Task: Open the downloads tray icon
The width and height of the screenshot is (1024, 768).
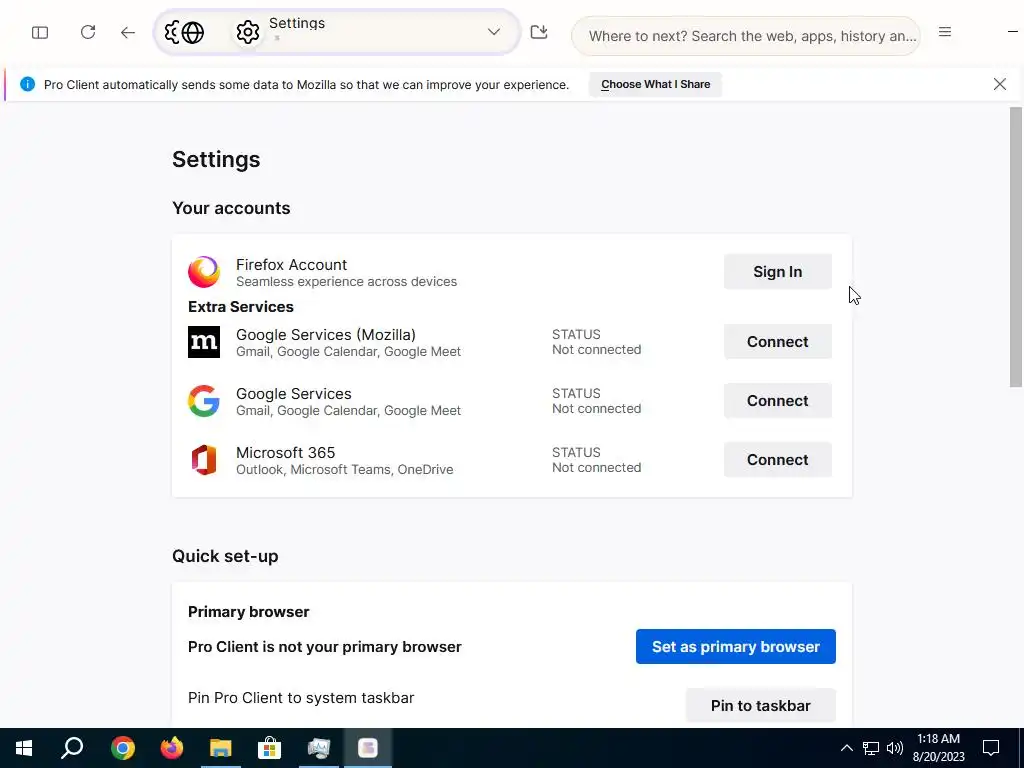Action: coord(539,32)
